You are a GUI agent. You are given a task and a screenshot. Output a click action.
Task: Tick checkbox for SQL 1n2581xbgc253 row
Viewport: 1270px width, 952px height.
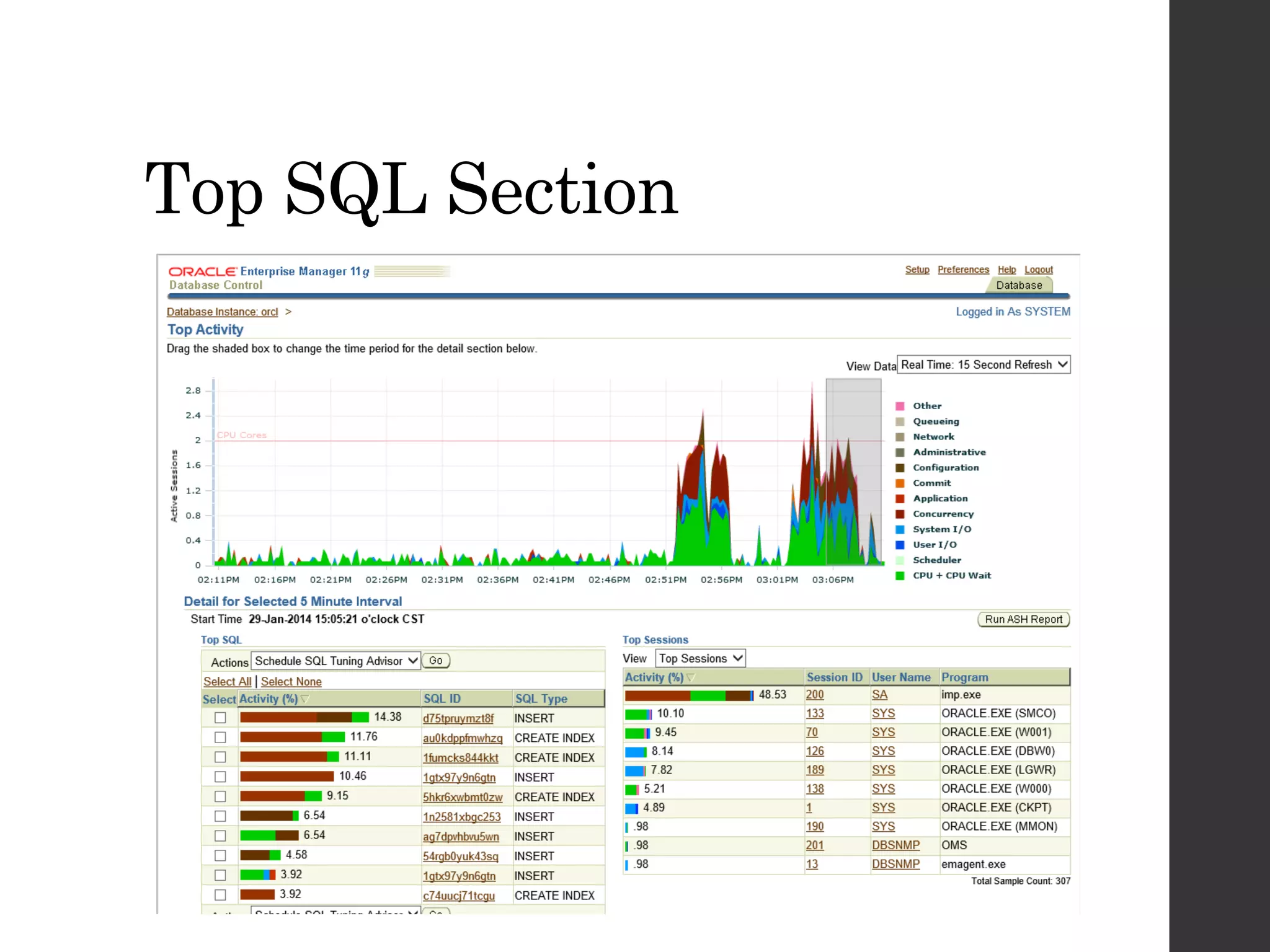pos(220,816)
